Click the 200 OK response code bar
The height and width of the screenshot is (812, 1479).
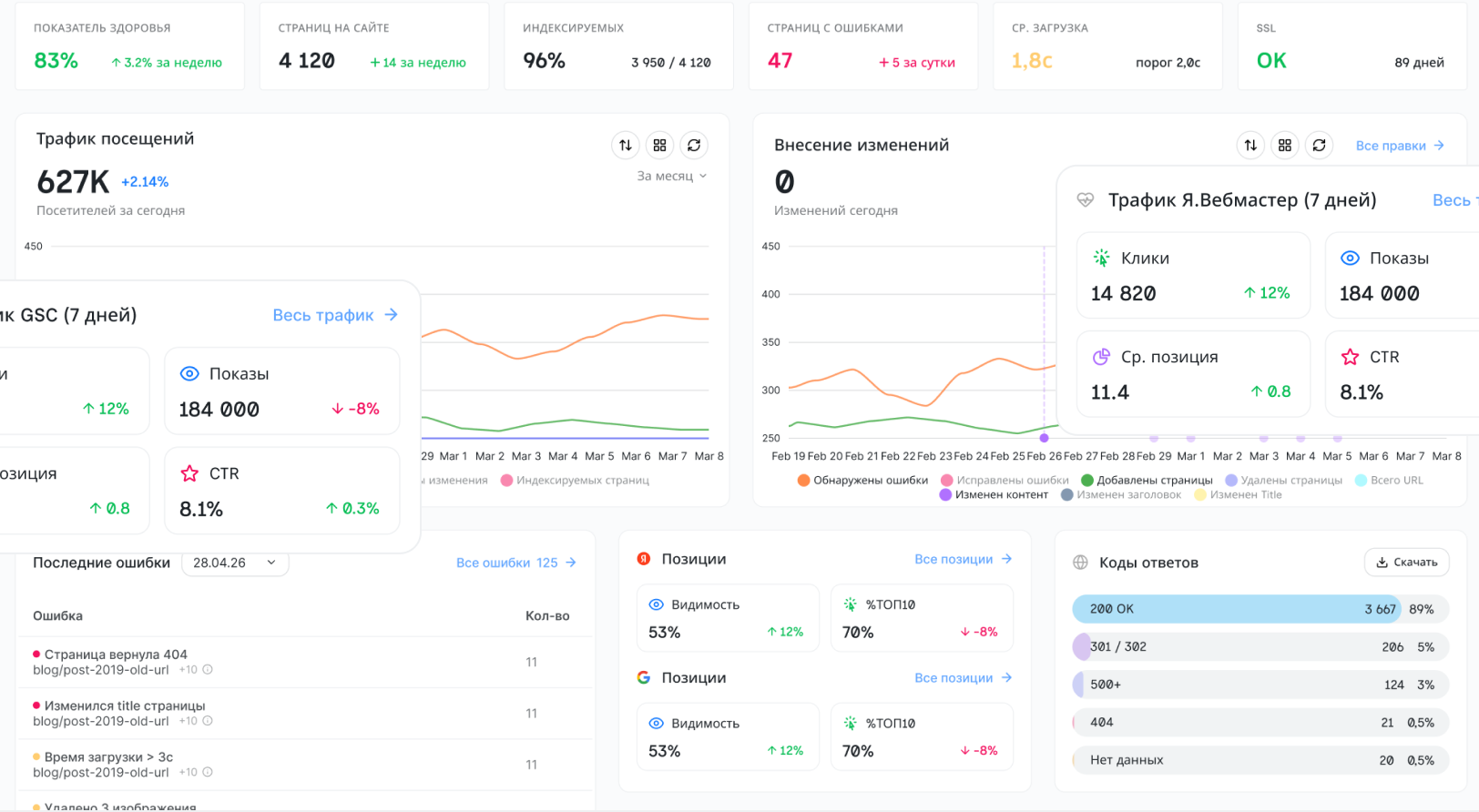point(1261,609)
